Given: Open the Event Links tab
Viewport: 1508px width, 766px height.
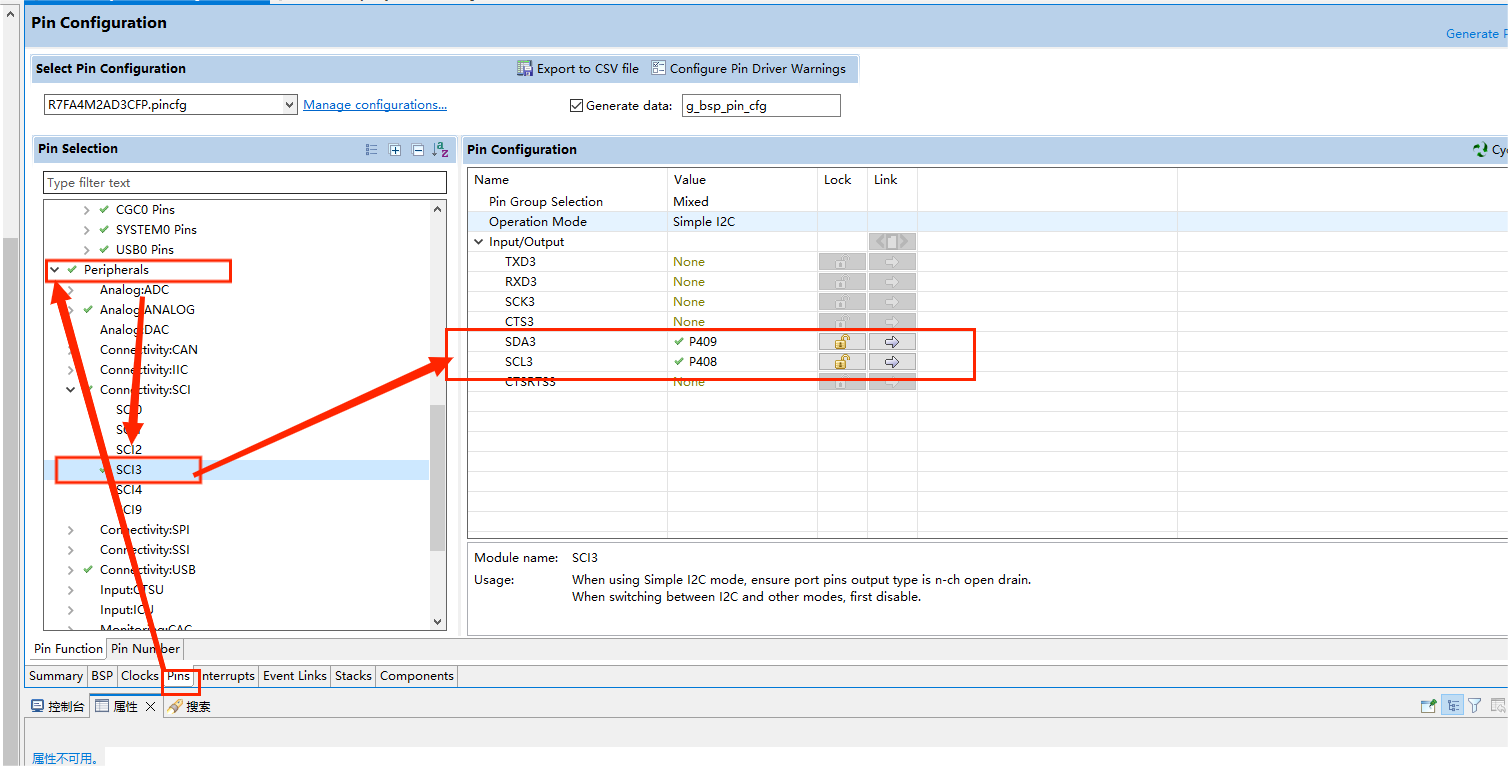Looking at the screenshot, I should tap(295, 676).
